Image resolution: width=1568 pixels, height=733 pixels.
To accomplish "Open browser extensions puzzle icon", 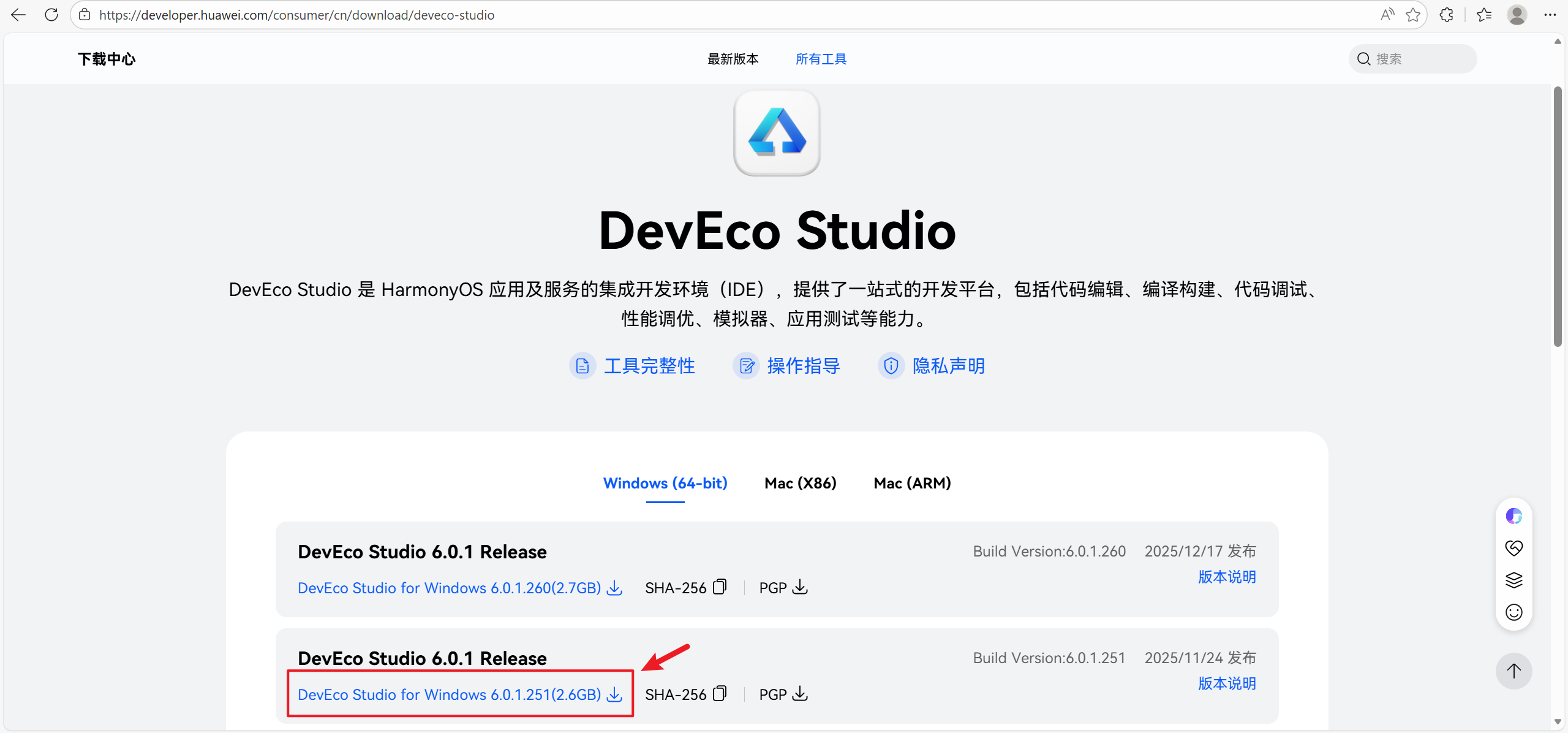I will coord(1447,15).
